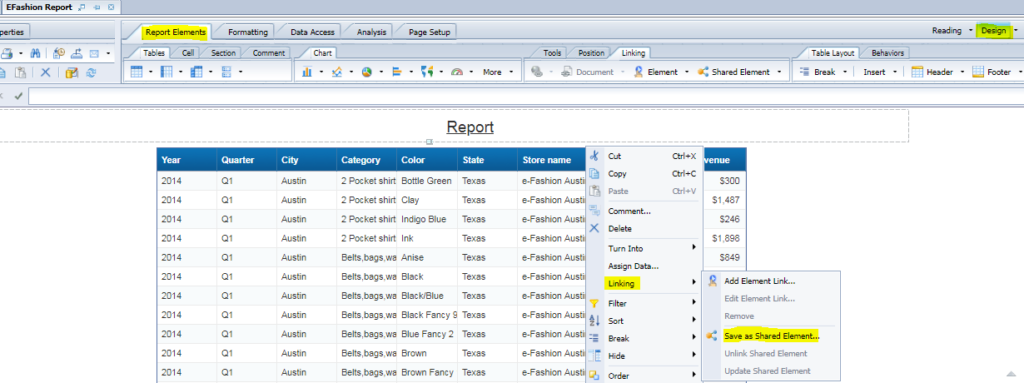The height and width of the screenshot is (383, 1024).
Task: Switch to the Report Elements tab
Action: click(175, 31)
